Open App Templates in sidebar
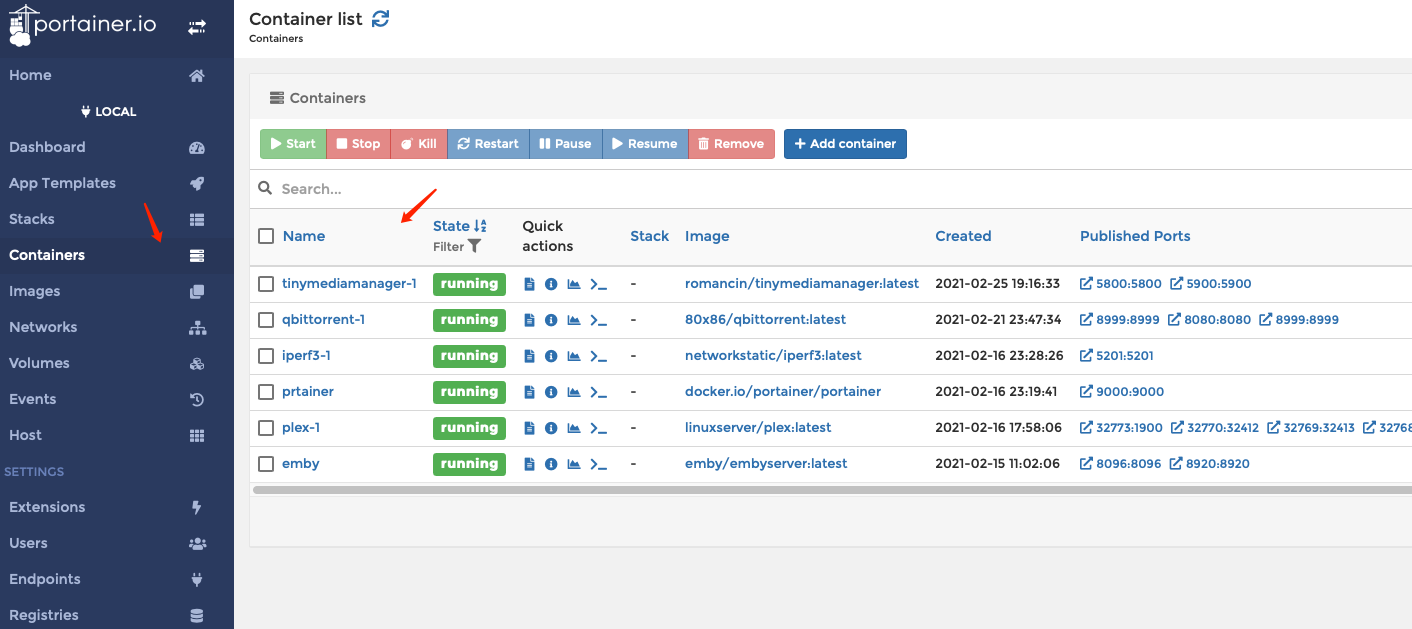The width and height of the screenshot is (1412, 629). point(117,183)
